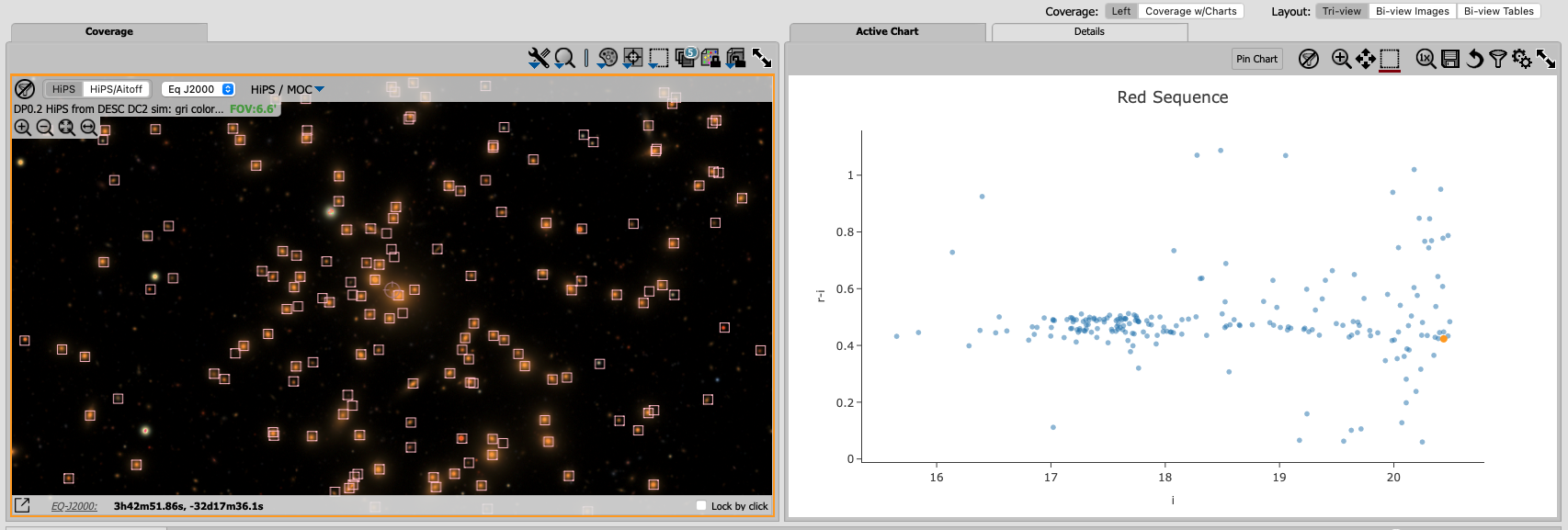Open the chart filter funnel dialog
Image resolution: width=1568 pixels, height=530 pixels.
point(1498,59)
